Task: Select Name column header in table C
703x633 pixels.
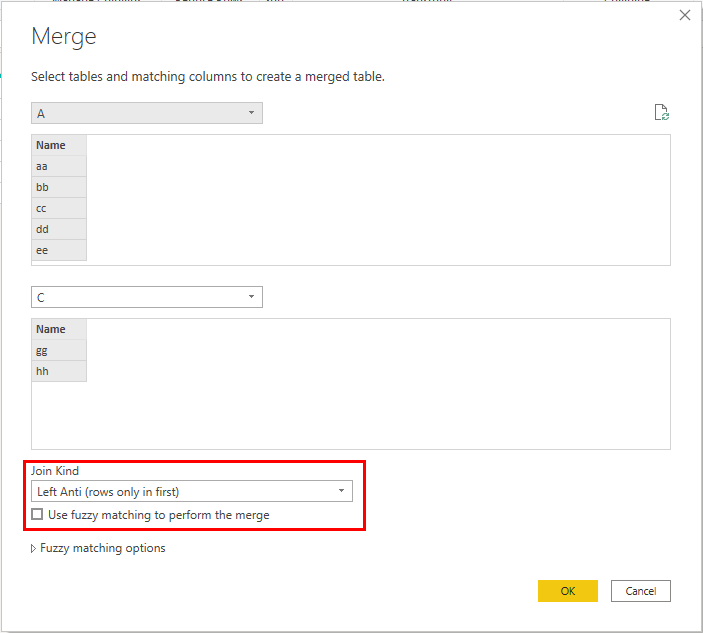Action: click(59, 329)
